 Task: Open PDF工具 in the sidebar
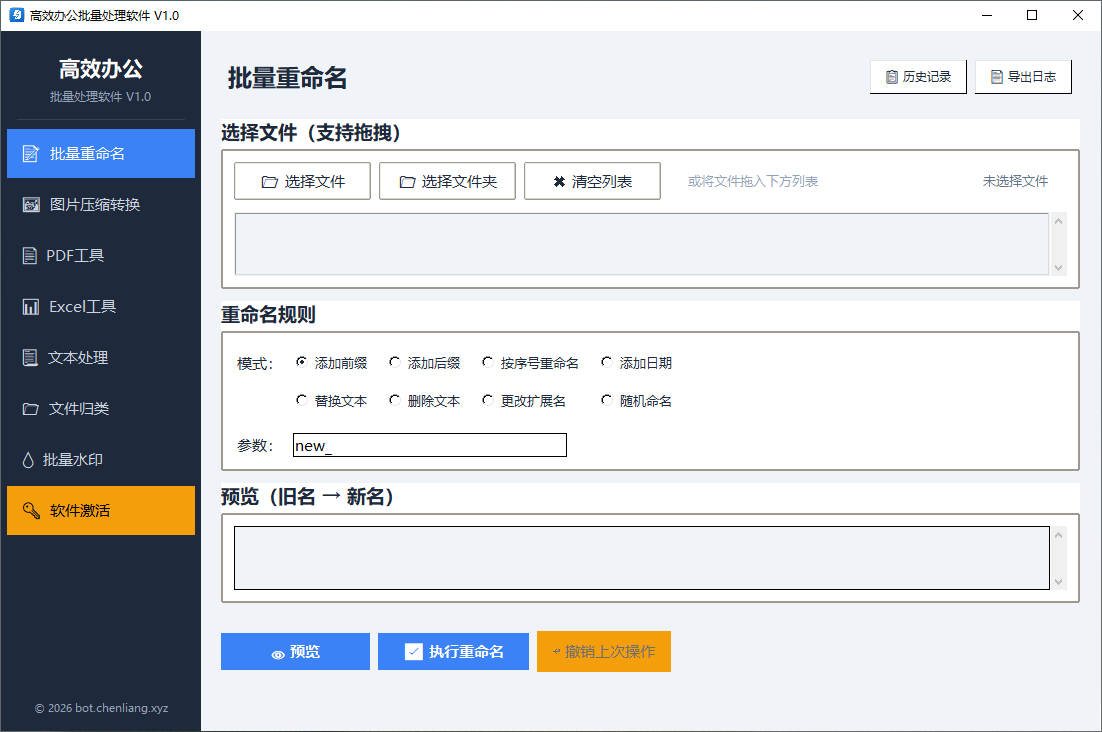coord(101,256)
